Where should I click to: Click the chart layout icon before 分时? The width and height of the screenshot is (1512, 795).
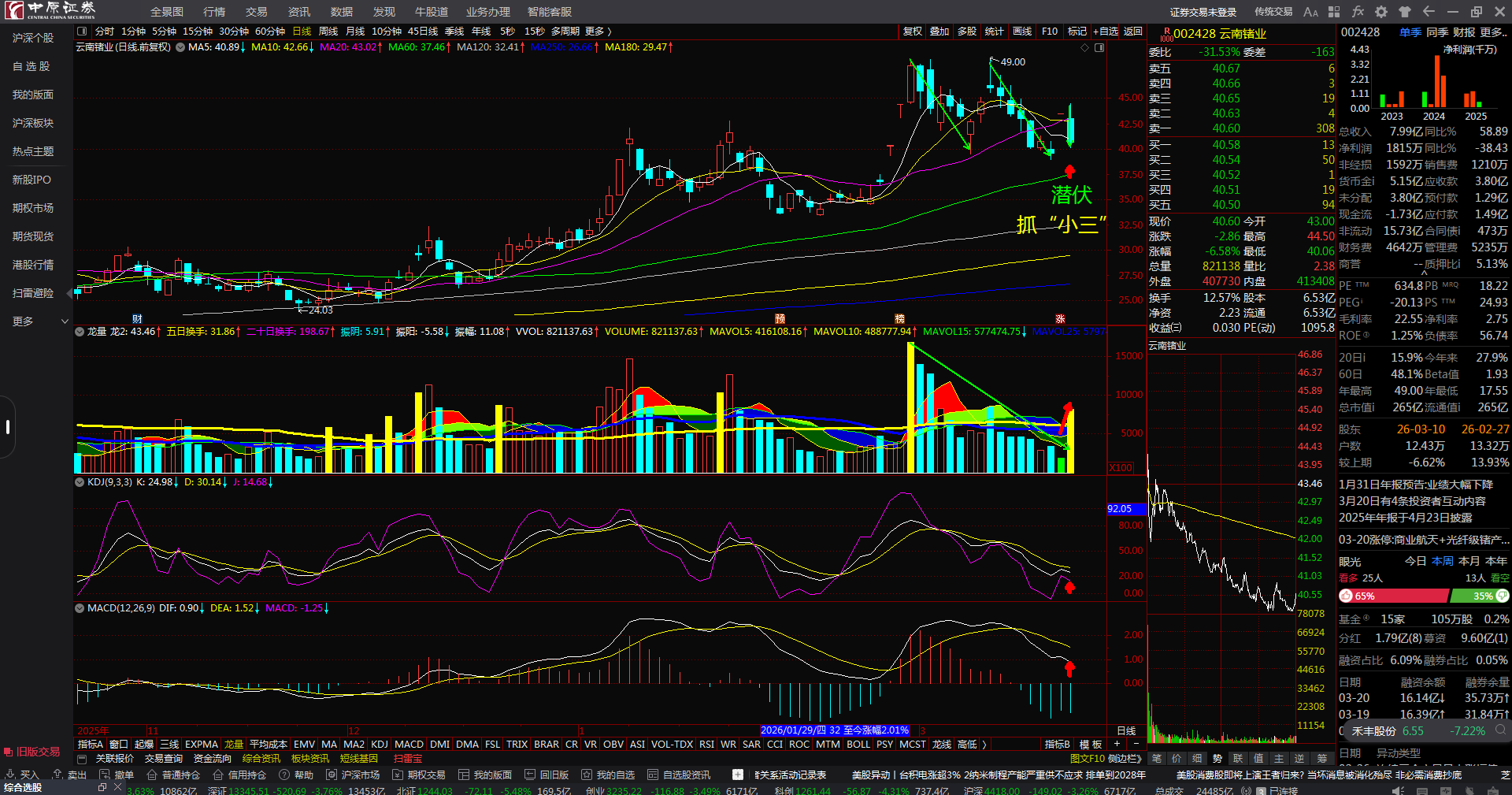tap(82, 31)
